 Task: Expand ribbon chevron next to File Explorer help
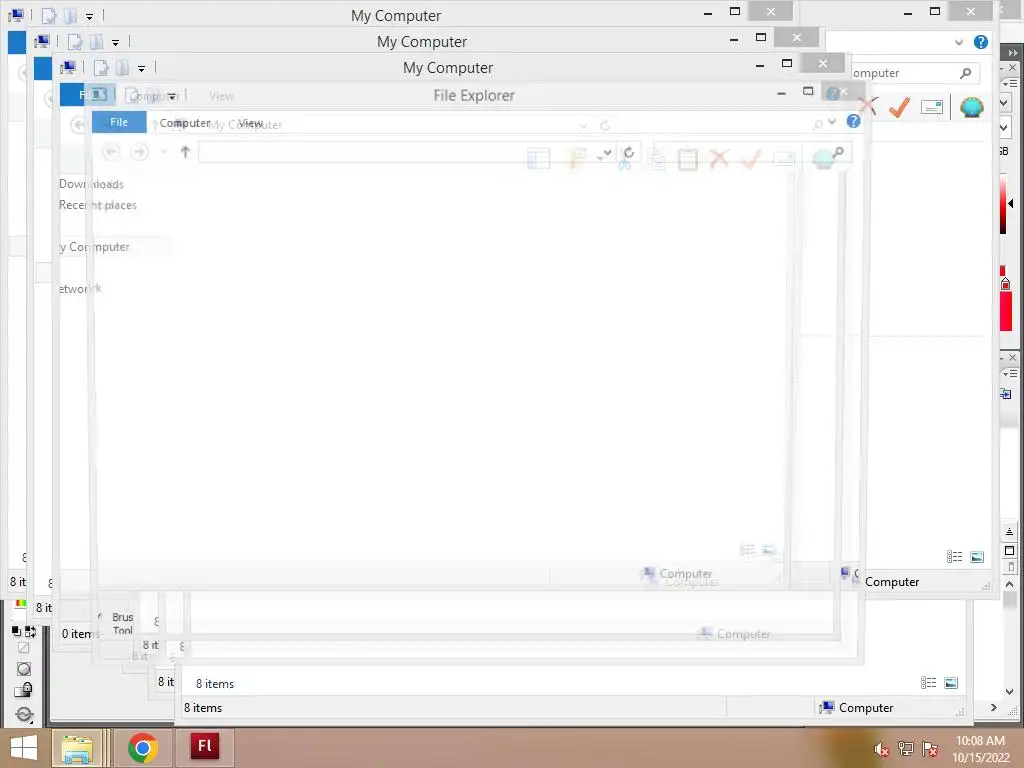832,121
